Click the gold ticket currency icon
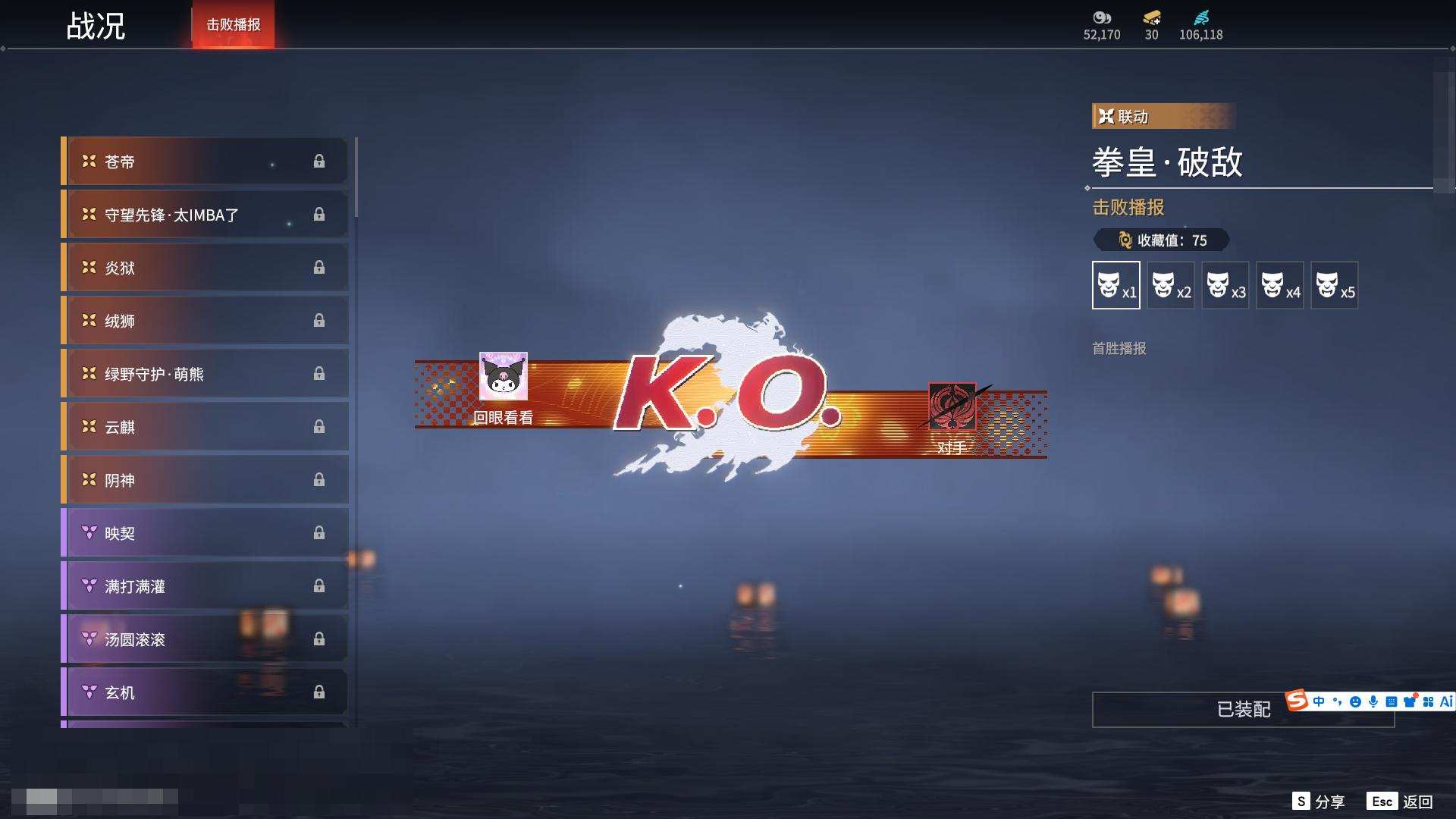Image resolution: width=1456 pixels, height=819 pixels. [x=1151, y=17]
